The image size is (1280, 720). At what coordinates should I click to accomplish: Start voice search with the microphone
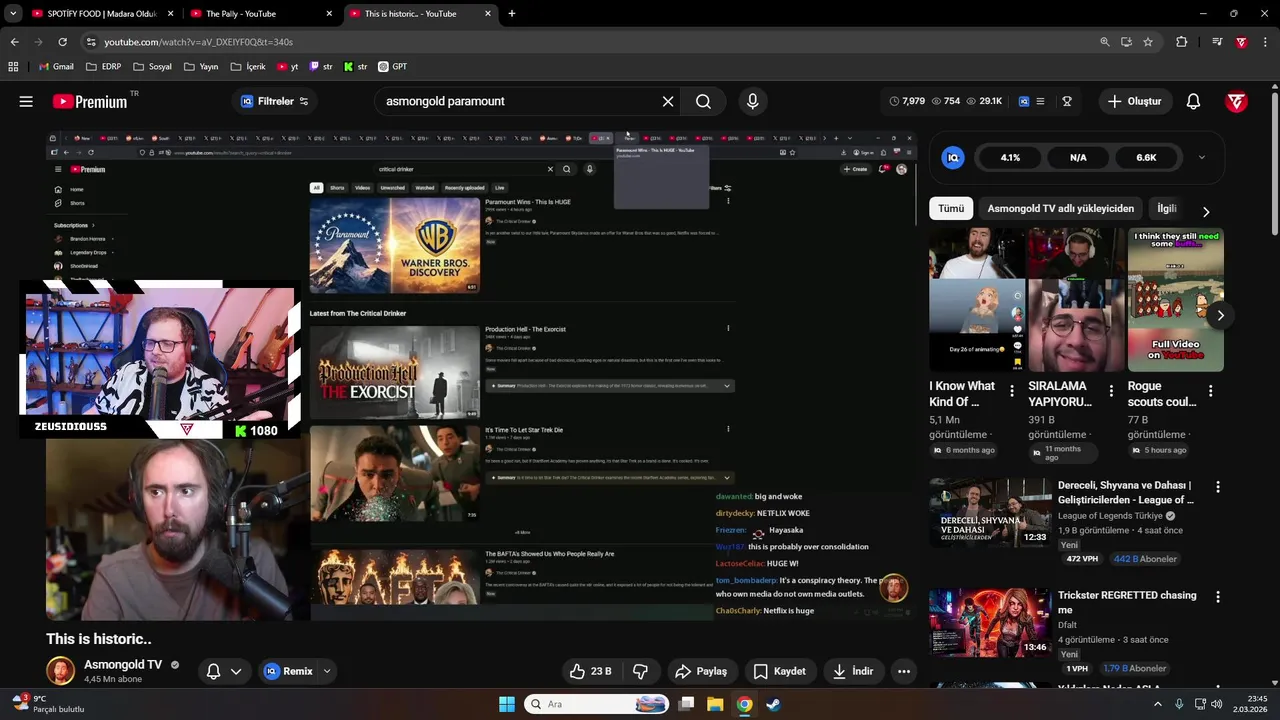pyautogui.click(x=753, y=101)
